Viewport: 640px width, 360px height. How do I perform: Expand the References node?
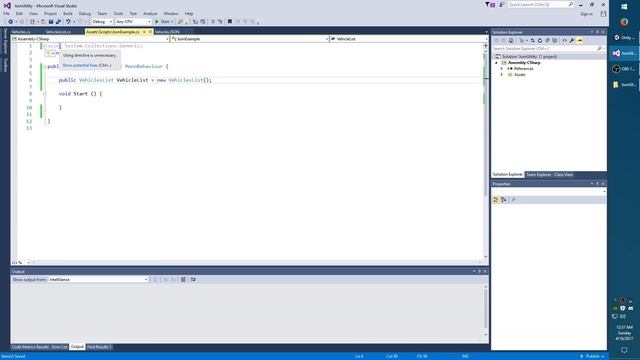502,69
